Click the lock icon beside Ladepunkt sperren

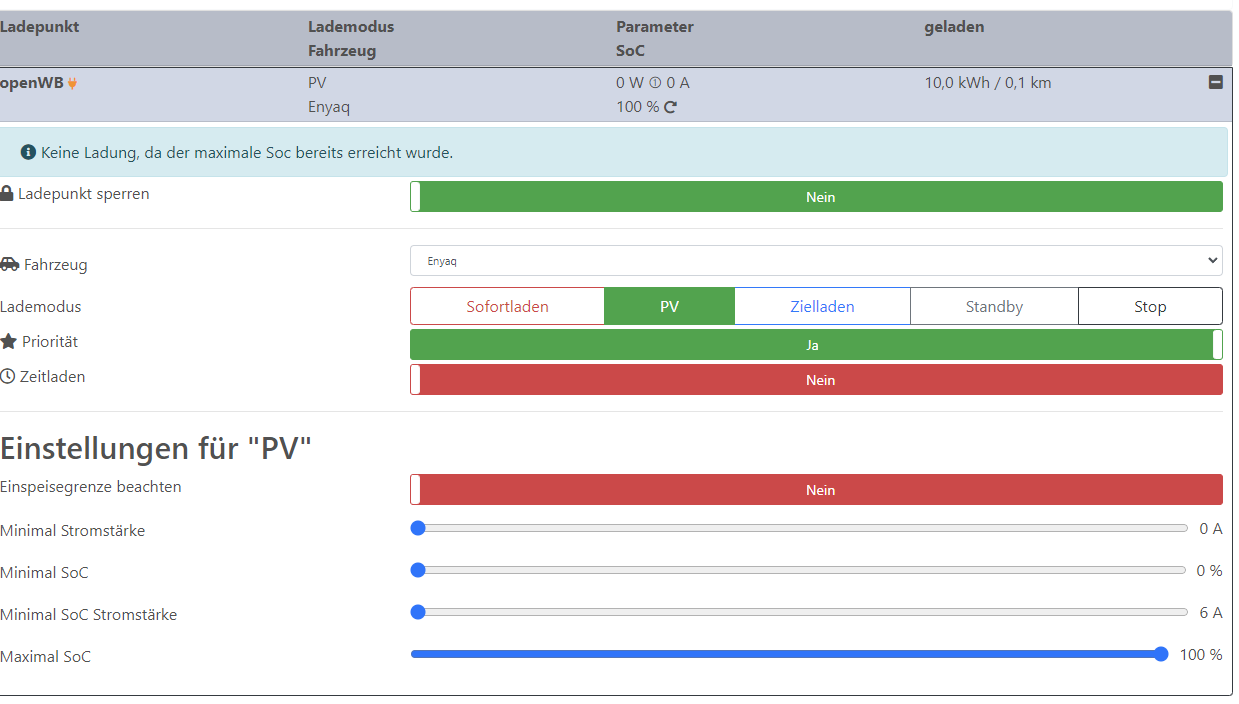[x=8, y=194]
